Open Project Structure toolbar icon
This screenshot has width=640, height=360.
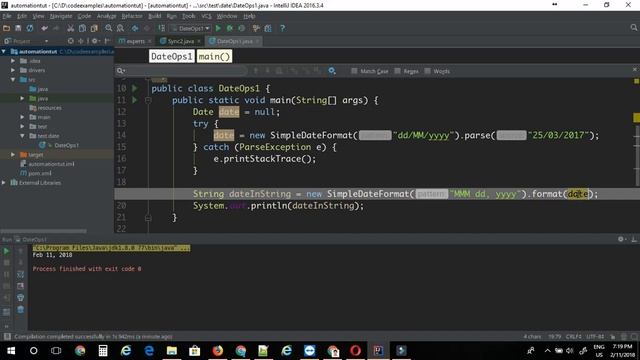268,28
